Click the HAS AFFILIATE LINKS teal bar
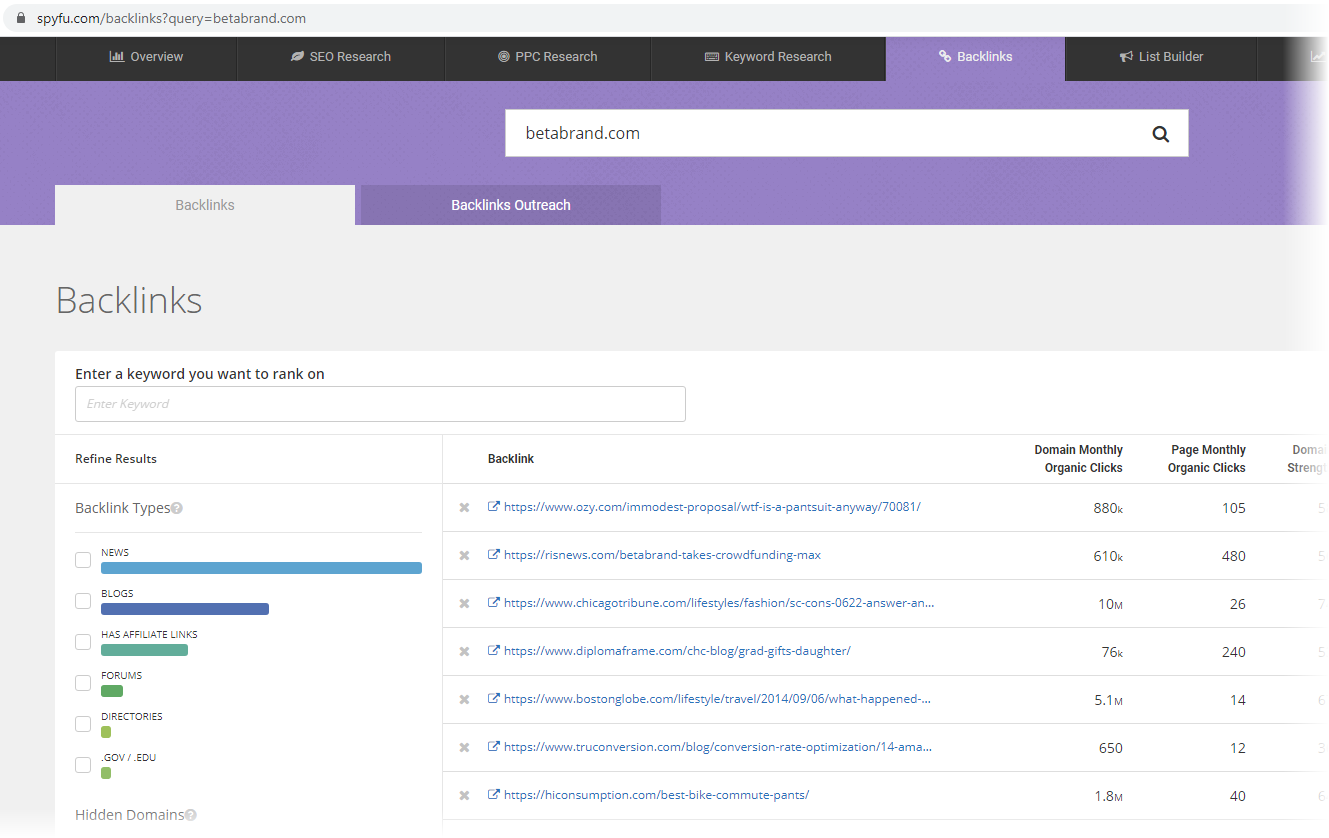Viewport: 1329px width, 838px height. coord(144,650)
